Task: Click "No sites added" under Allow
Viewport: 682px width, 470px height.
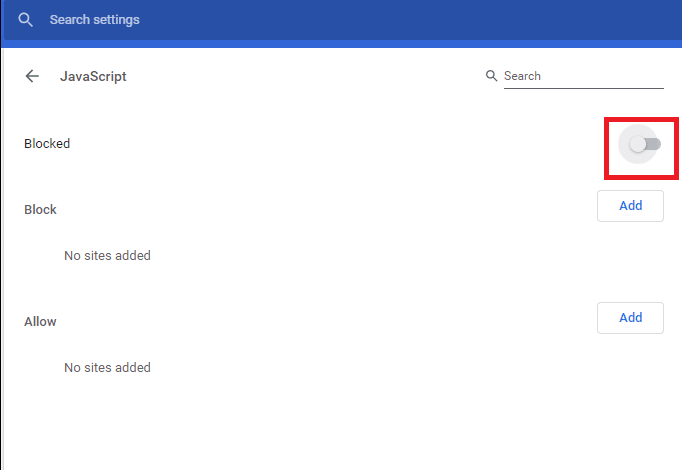Action: 107,368
